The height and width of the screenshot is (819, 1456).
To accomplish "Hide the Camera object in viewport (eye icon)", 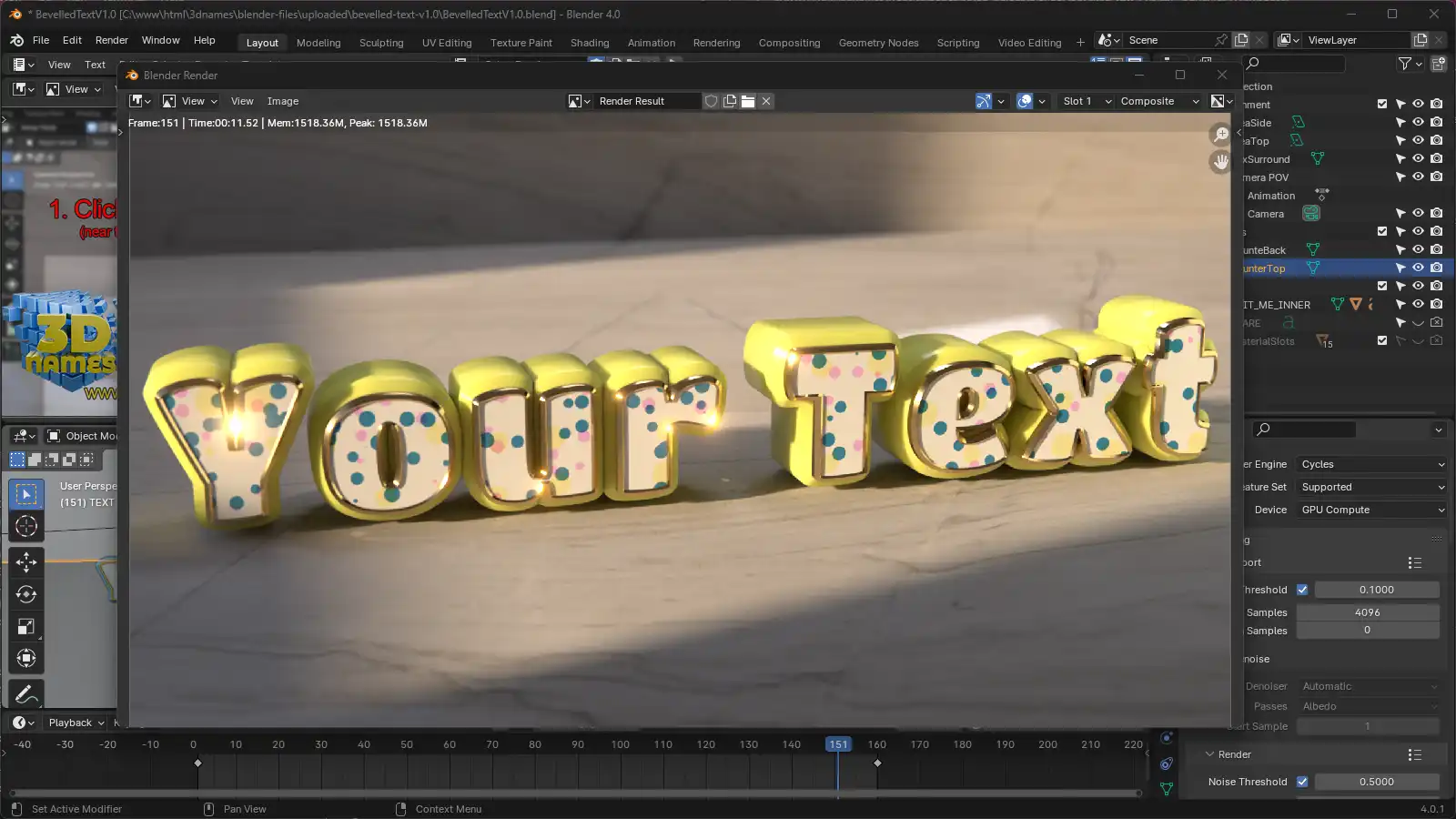I will coord(1418,213).
